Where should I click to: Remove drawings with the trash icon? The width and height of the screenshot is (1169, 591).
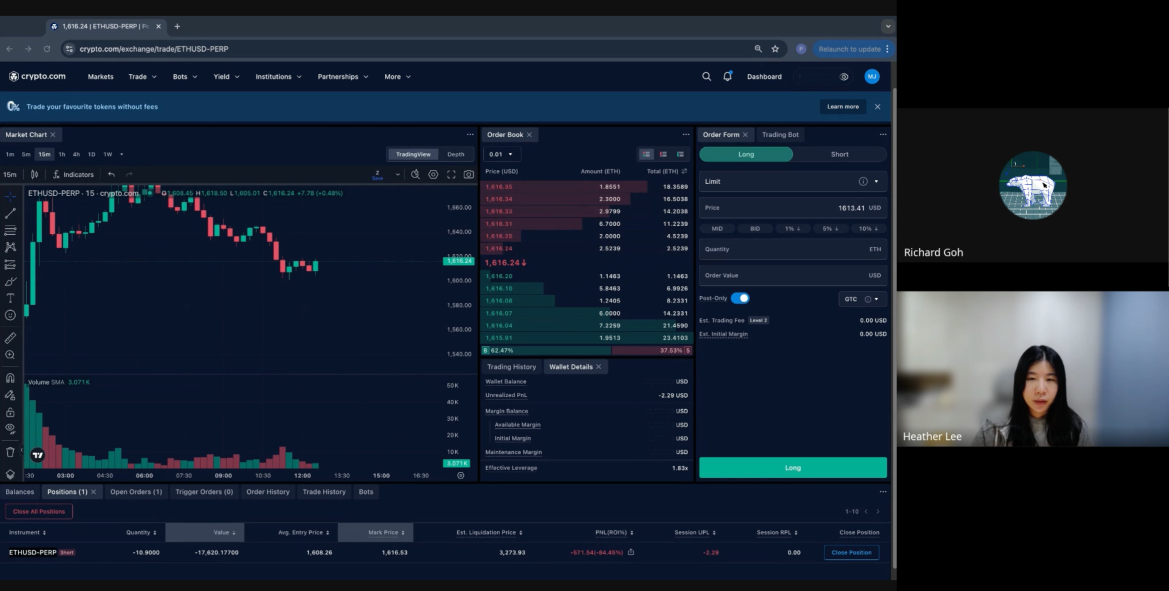[x=10, y=452]
